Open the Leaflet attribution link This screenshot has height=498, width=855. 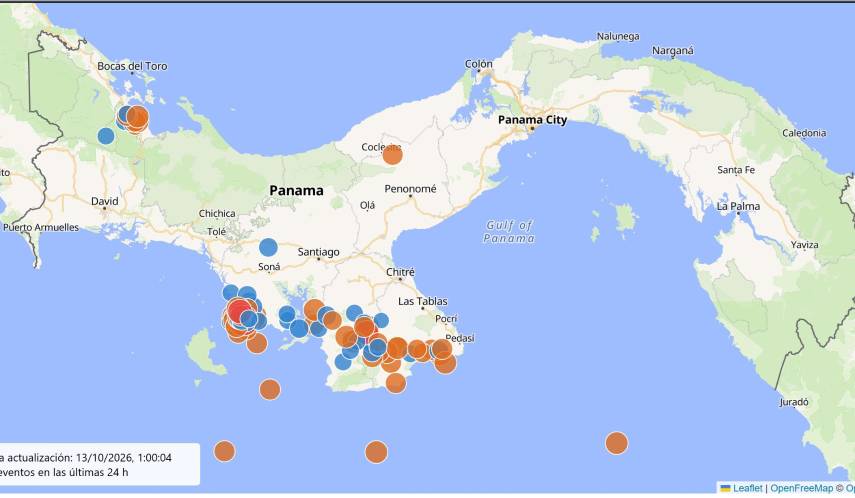(x=747, y=488)
